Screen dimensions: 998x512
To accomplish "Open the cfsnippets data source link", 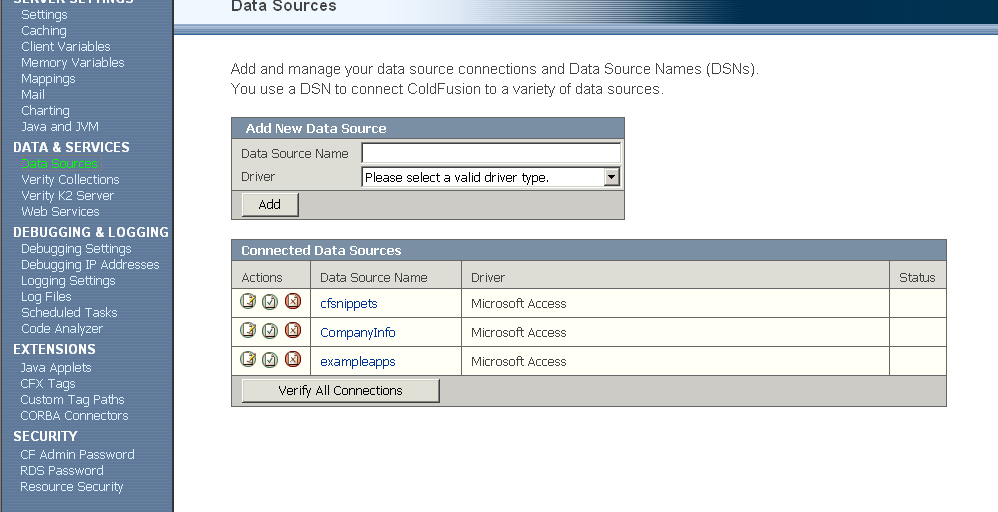I will click(349, 304).
